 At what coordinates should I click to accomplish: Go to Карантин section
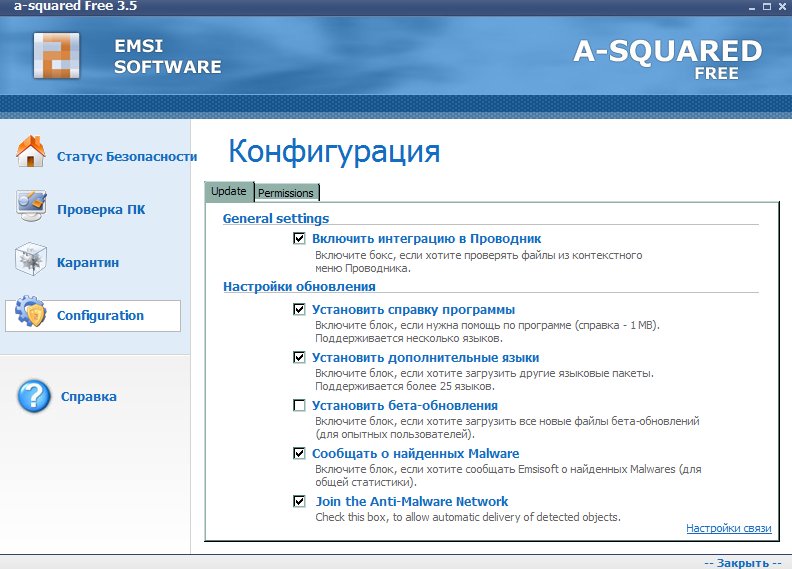coord(88,263)
